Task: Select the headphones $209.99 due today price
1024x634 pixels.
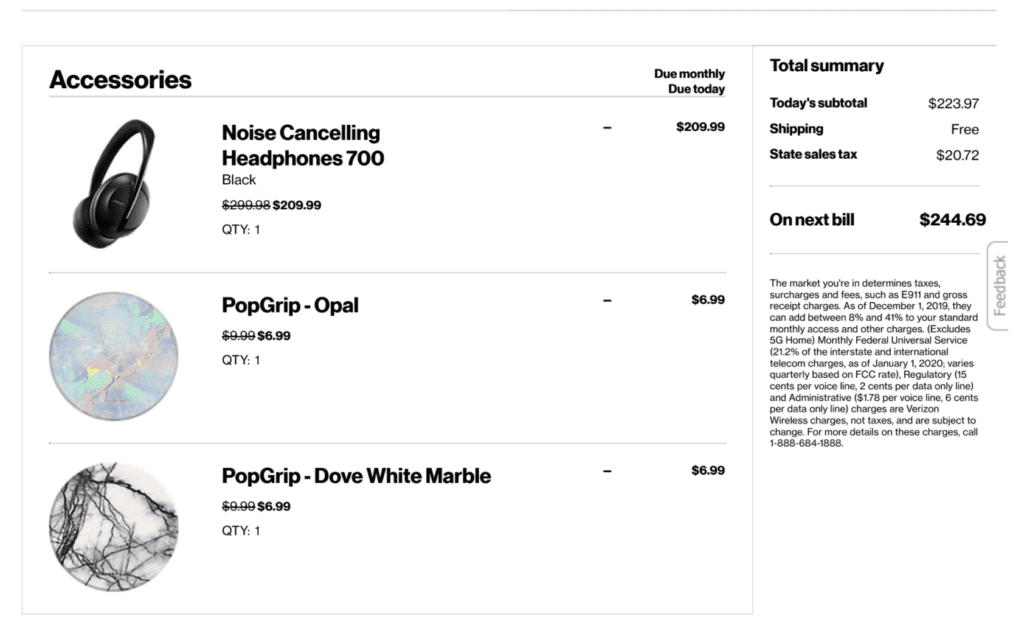Action: (x=700, y=127)
